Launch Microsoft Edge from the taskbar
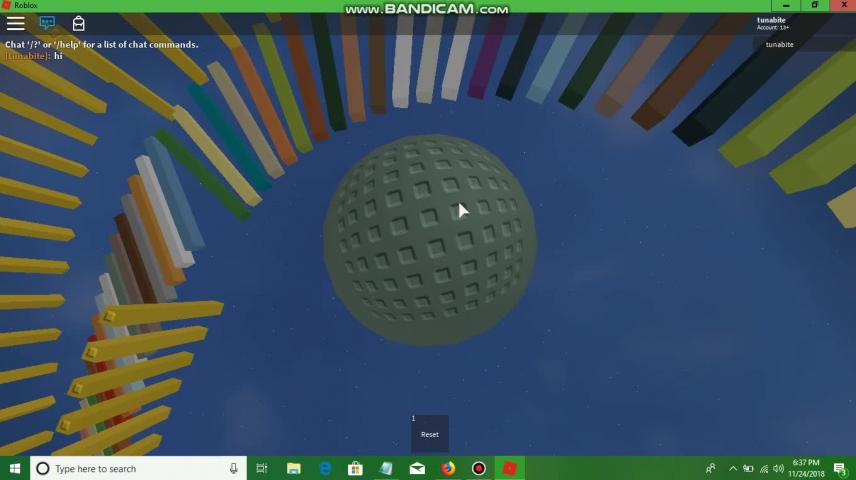 tap(325, 469)
